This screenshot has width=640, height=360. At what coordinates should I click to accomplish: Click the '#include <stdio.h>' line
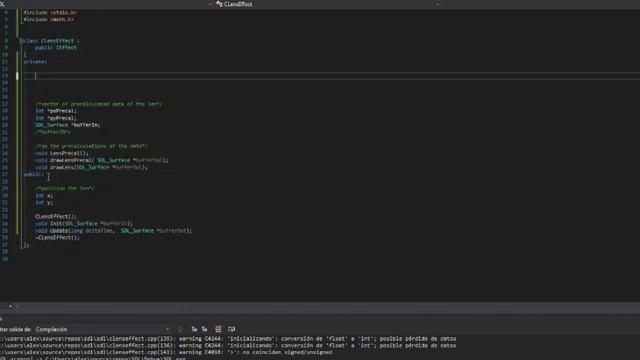[x=50, y=13]
